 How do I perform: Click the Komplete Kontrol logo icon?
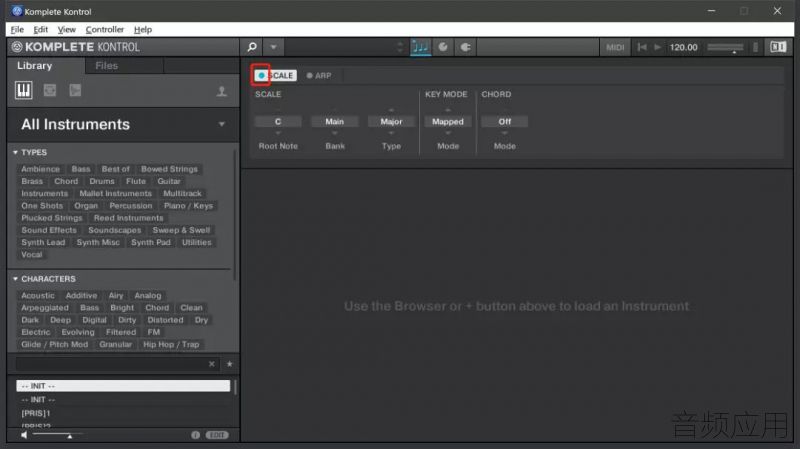tap(17, 47)
